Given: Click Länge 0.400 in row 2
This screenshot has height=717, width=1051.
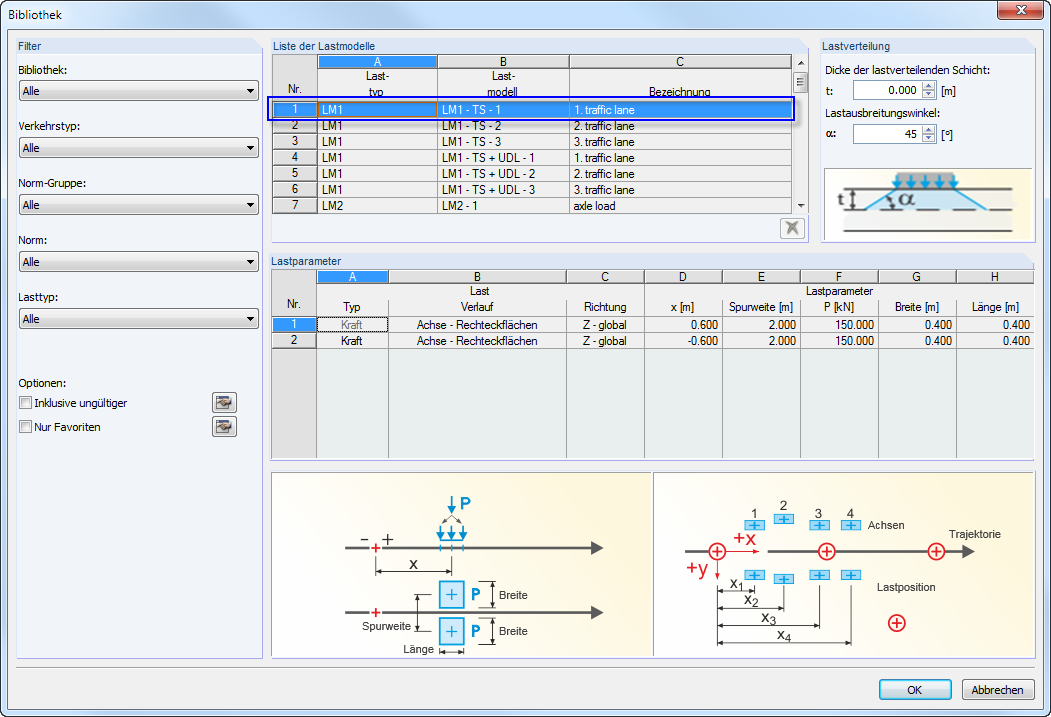Looking at the screenshot, I should pyautogui.click(x=995, y=341).
